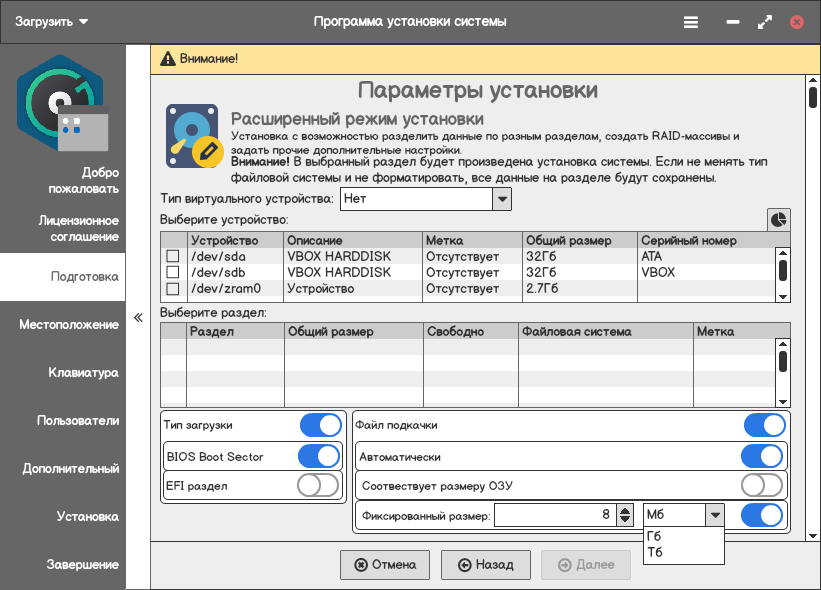This screenshot has width=821, height=590.
Task: Expand the Загрузить menu
Action: point(51,21)
